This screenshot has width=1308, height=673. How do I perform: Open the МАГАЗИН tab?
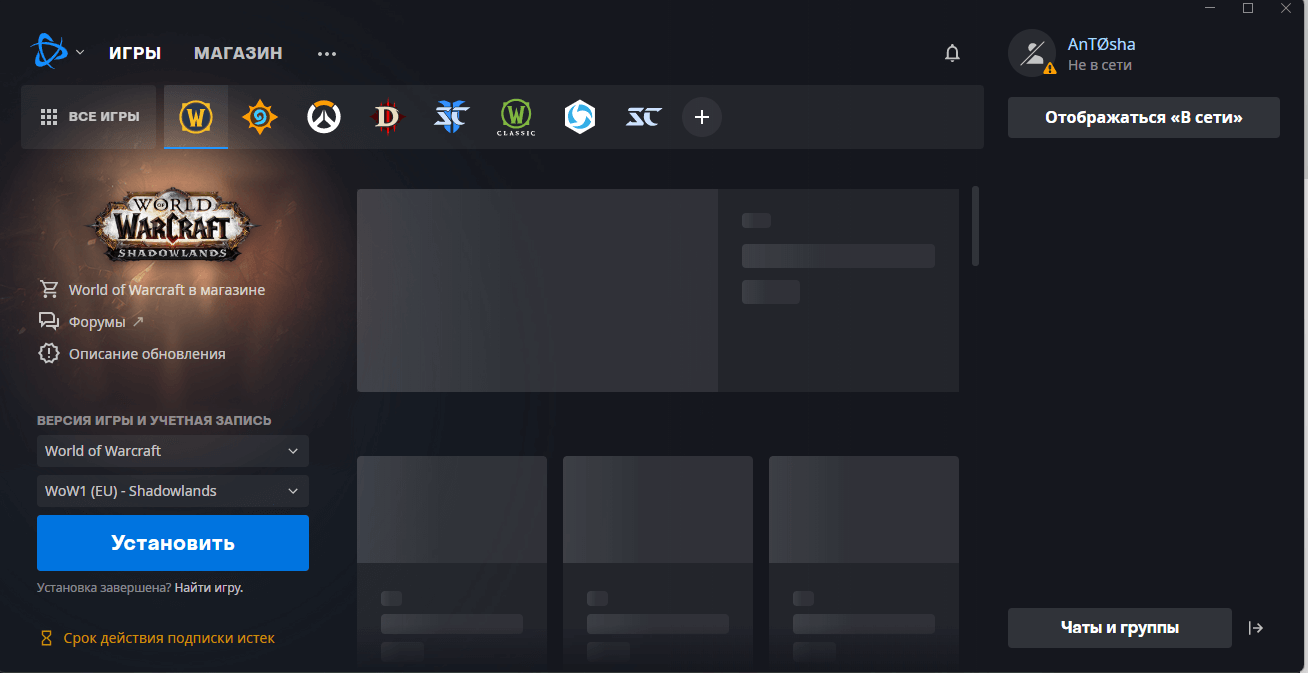(238, 53)
